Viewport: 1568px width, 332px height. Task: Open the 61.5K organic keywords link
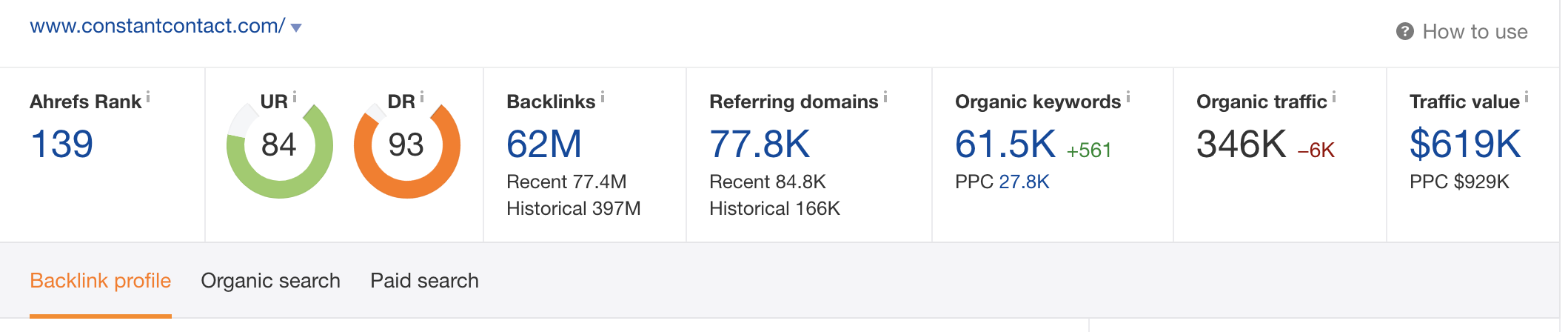1005,144
